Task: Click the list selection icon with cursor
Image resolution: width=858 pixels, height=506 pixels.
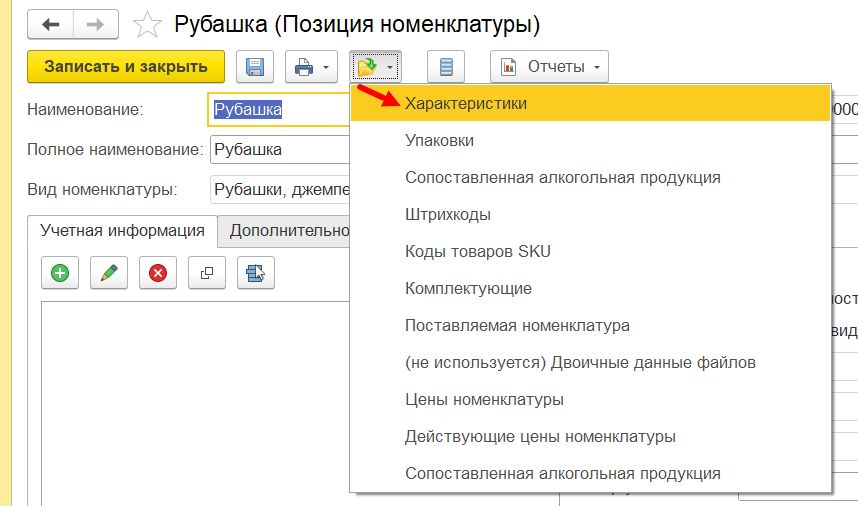Action: coord(256,272)
